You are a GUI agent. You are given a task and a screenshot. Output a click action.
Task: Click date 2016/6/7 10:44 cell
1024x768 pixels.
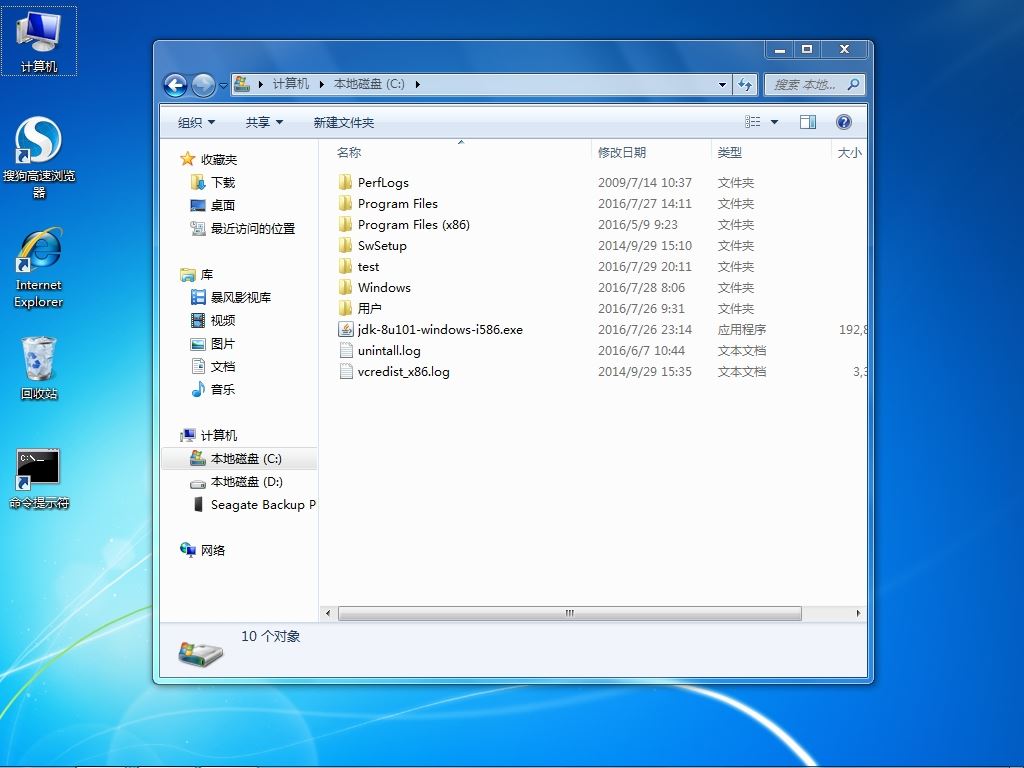coord(641,351)
